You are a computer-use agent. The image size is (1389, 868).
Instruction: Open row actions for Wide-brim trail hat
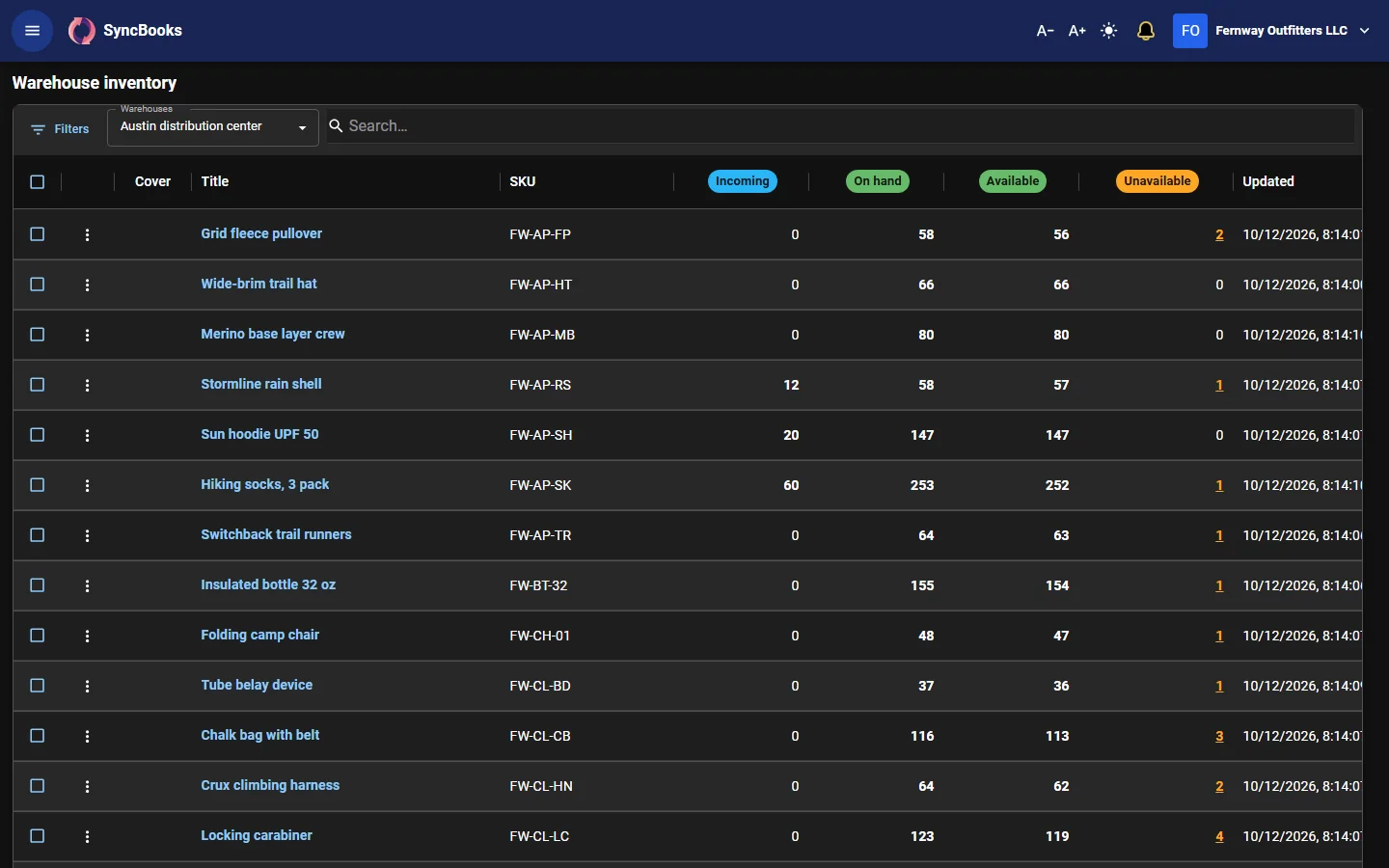click(x=87, y=285)
